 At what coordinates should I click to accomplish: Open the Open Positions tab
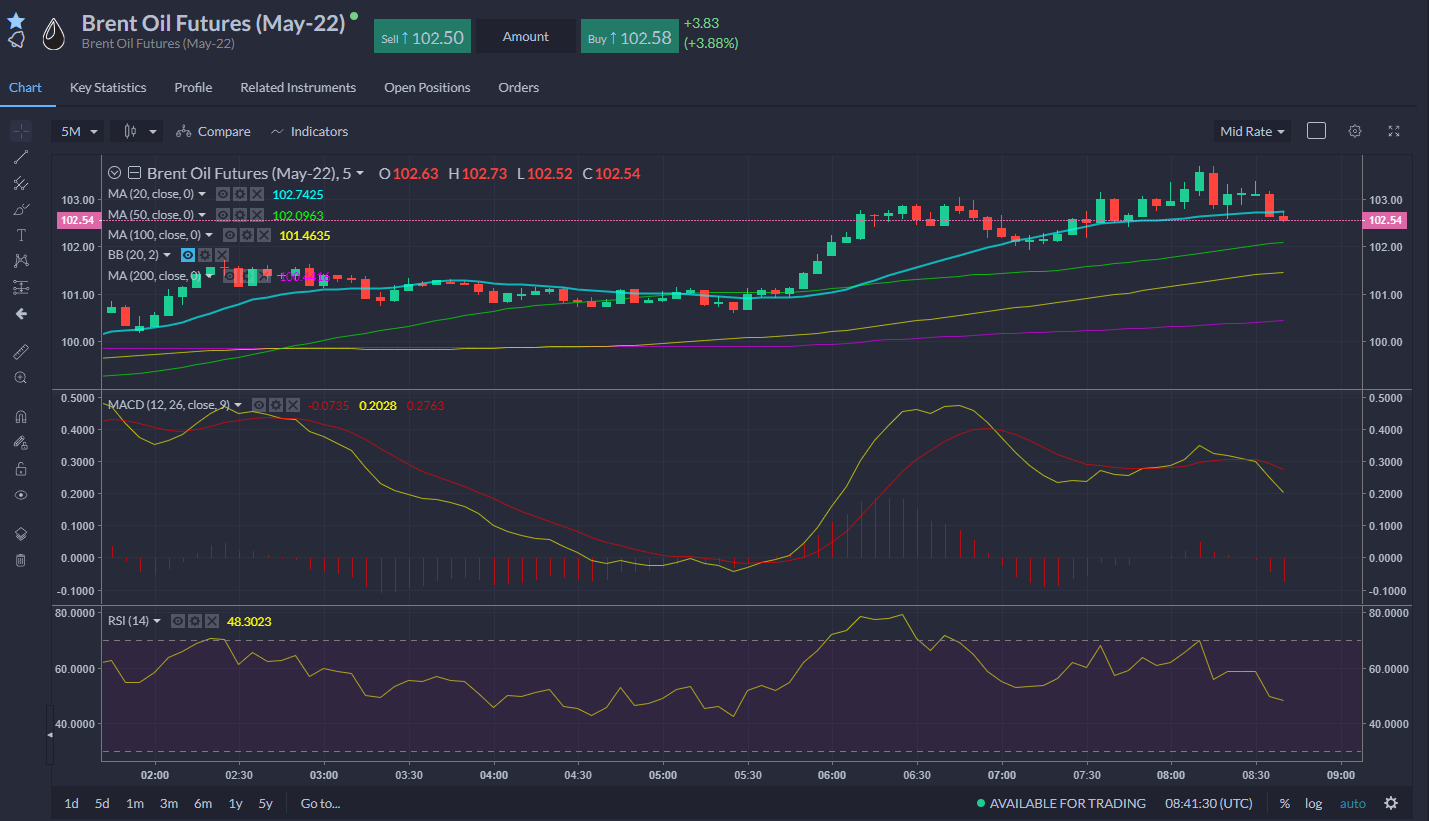(x=427, y=88)
